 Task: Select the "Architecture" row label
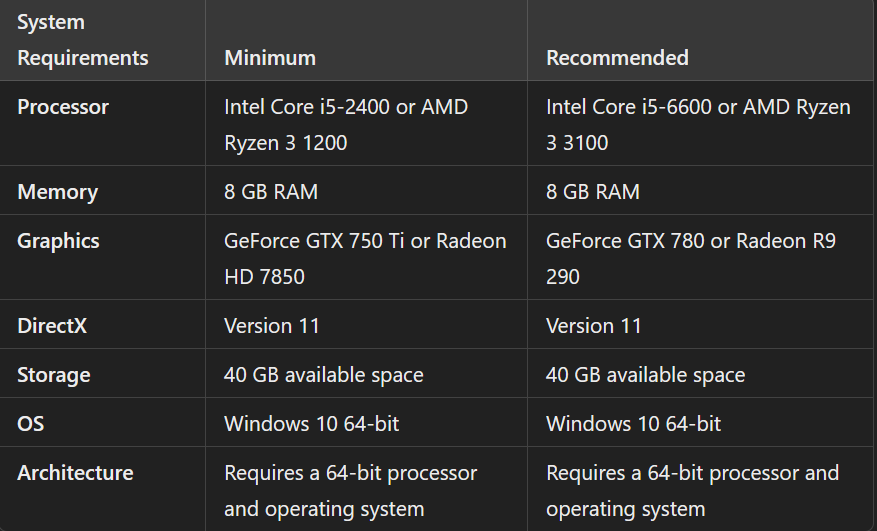point(75,473)
